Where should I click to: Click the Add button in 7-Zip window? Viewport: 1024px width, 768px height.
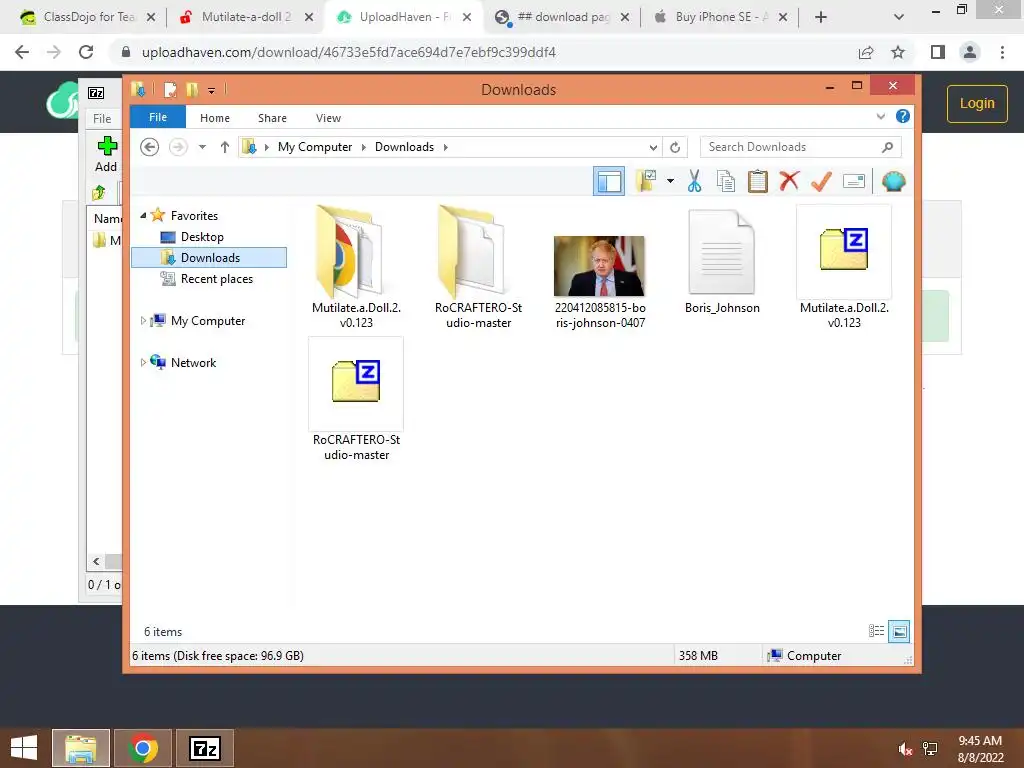pos(106,154)
